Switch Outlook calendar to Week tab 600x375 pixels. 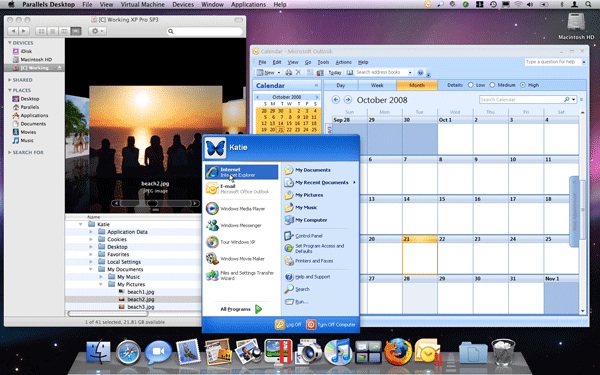[x=377, y=85]
